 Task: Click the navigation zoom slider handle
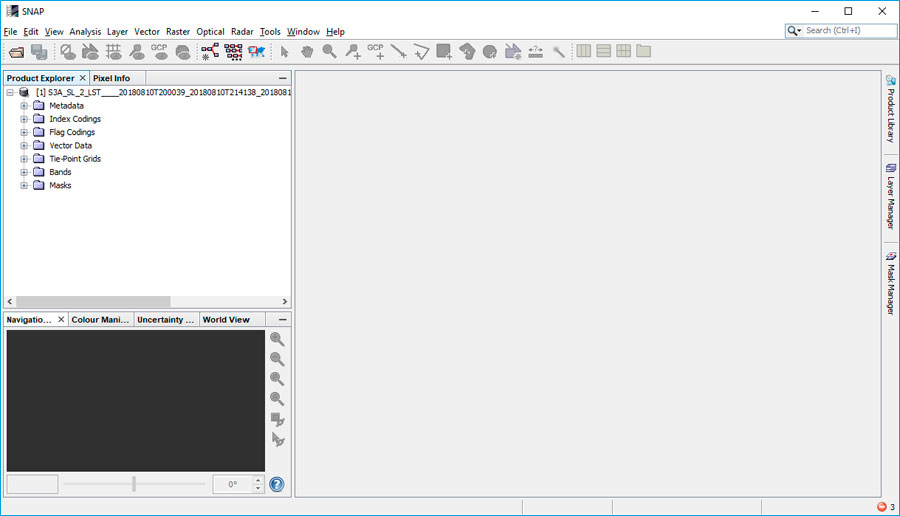(x=134, y=484)
